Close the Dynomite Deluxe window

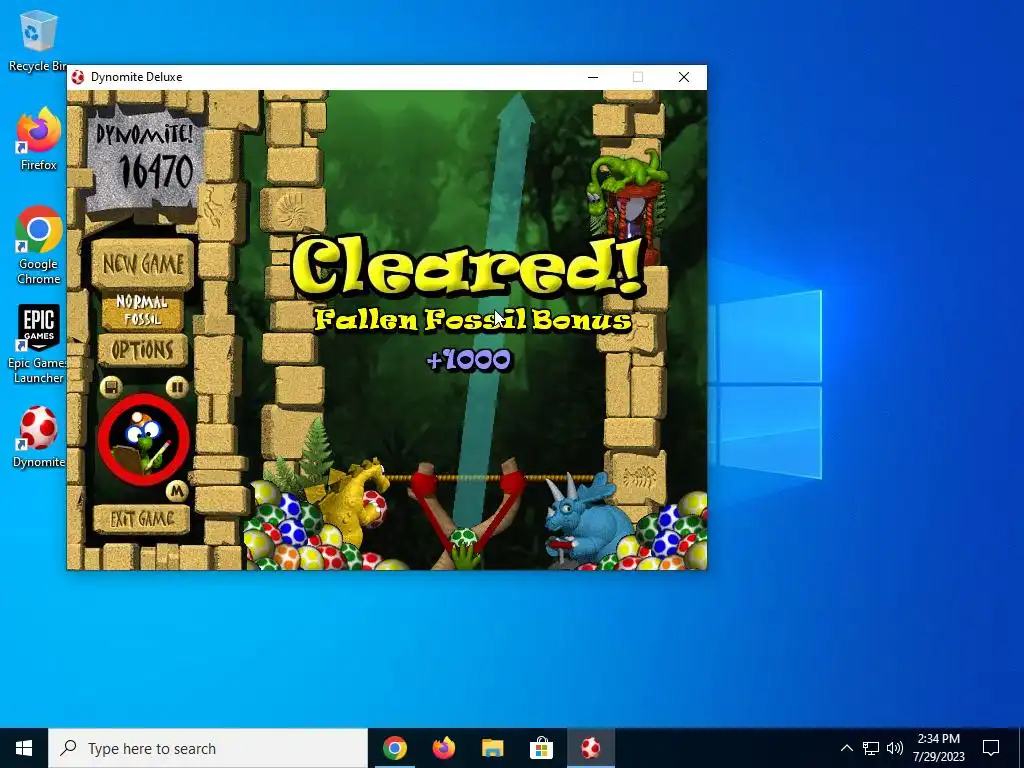684,77
